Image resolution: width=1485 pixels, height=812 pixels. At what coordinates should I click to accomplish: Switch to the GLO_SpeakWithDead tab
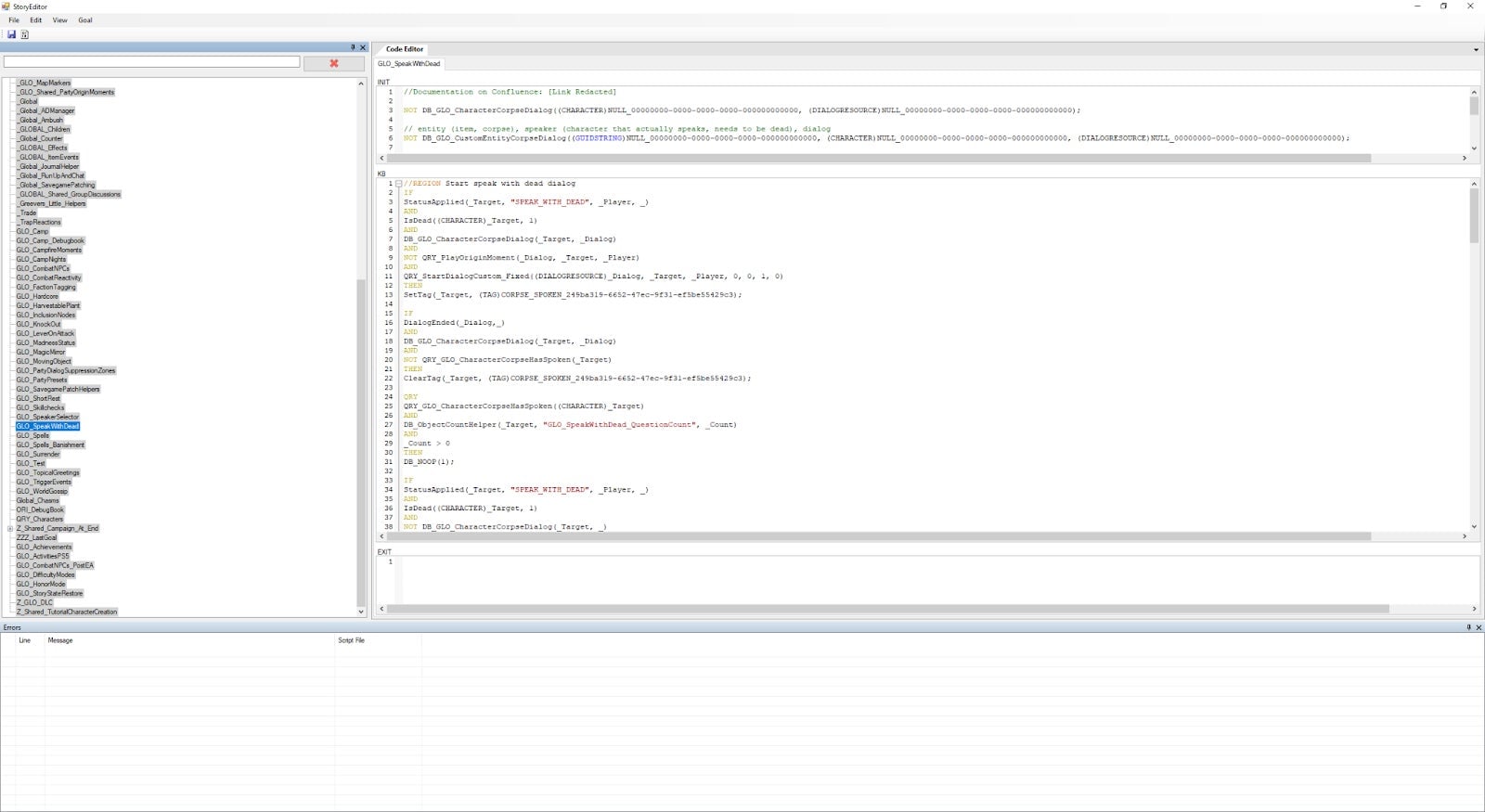coord(409,64)
